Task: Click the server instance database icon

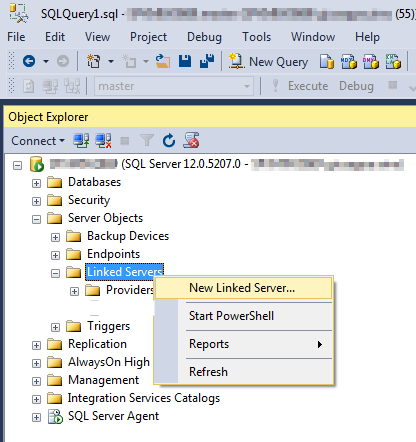Action: click(x=37, y=164)
